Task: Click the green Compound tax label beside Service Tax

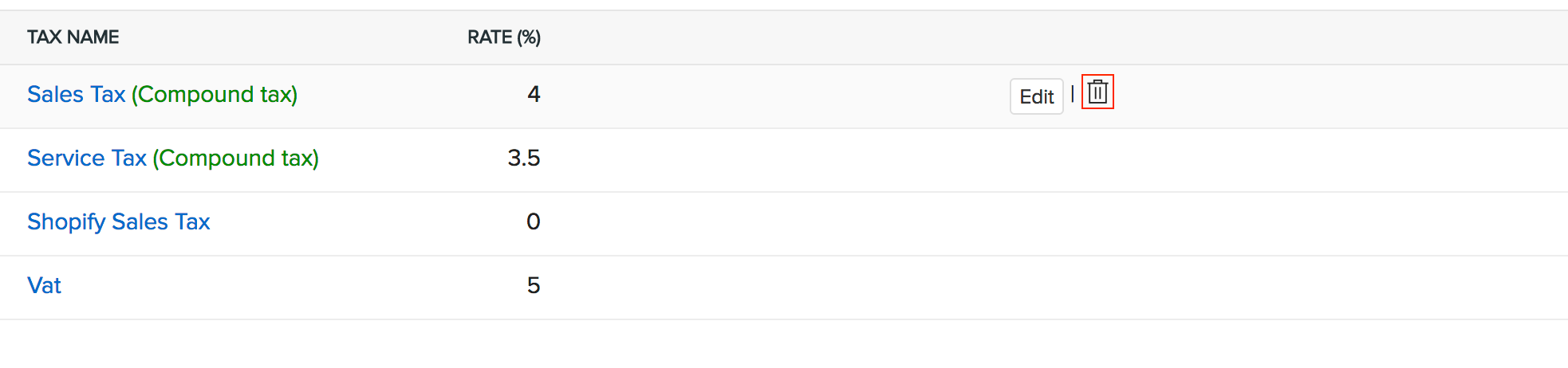Action: pos(236,159)
